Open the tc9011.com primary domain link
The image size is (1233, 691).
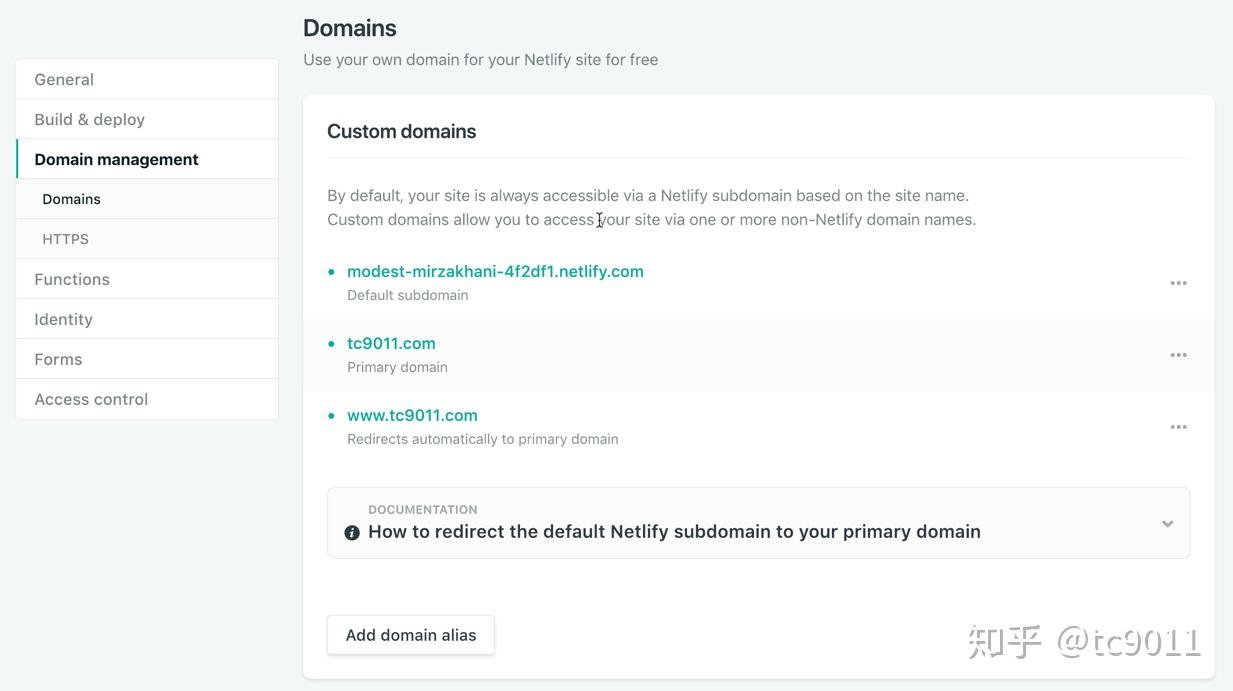tap(391, 343)
